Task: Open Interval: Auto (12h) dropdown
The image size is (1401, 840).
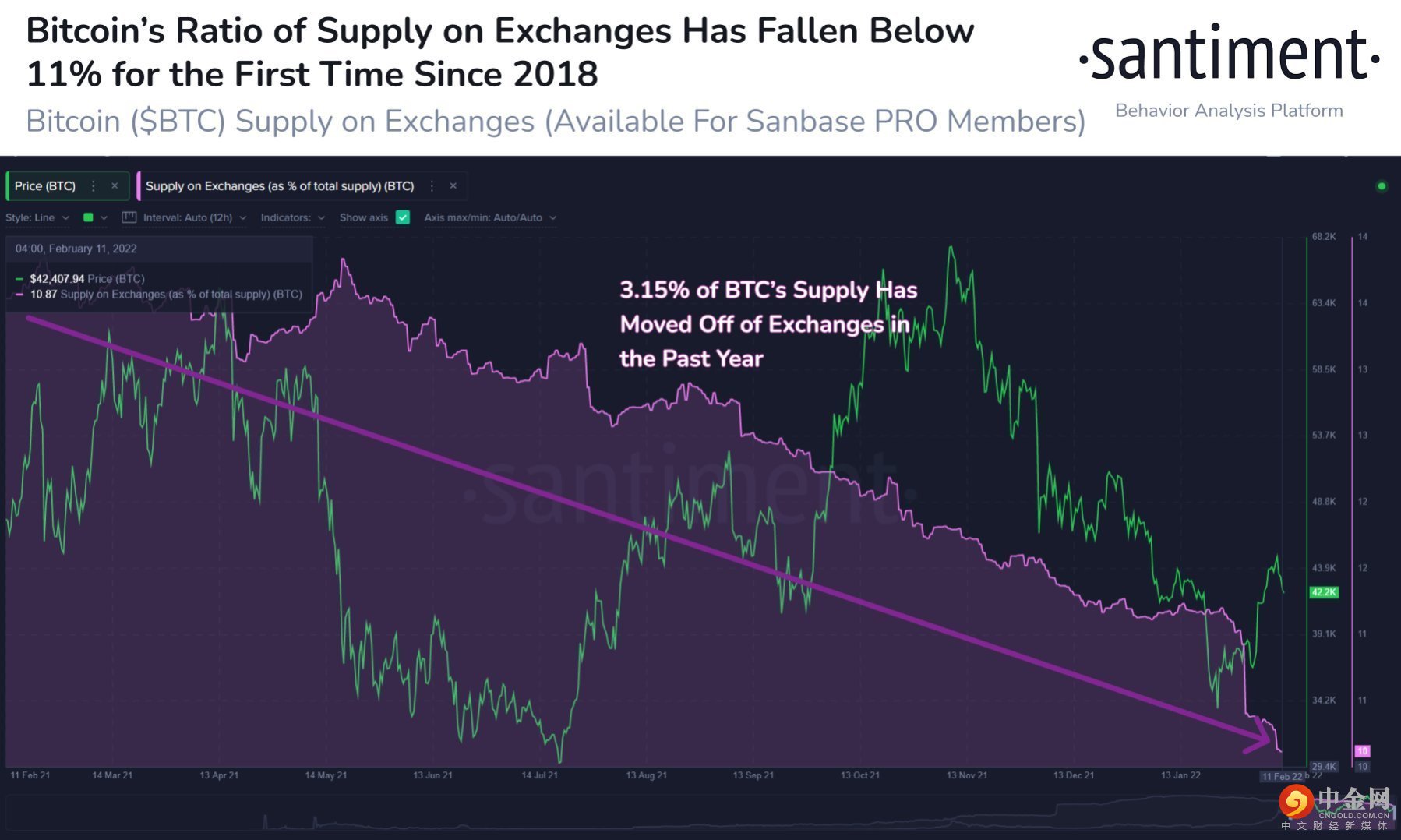Action: 194,217
